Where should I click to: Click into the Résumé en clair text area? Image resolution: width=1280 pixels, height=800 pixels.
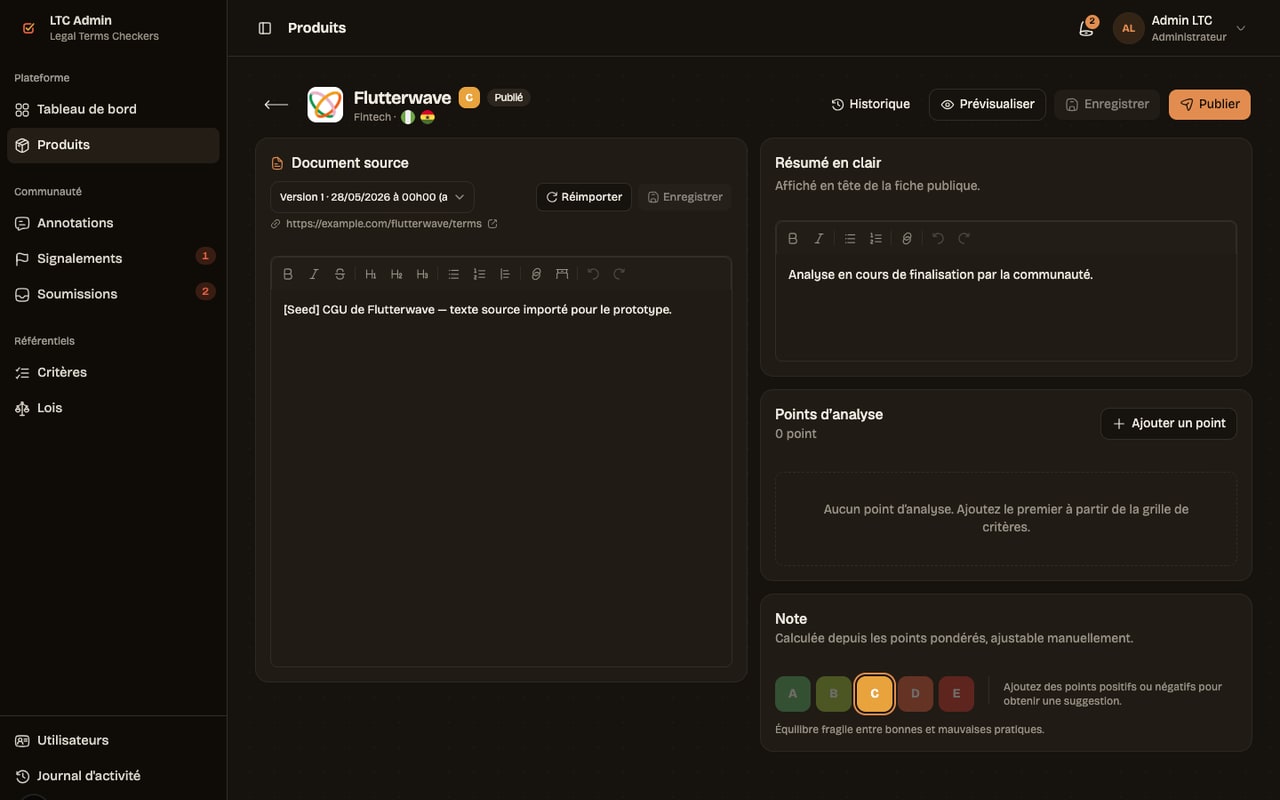(1006, 307)
